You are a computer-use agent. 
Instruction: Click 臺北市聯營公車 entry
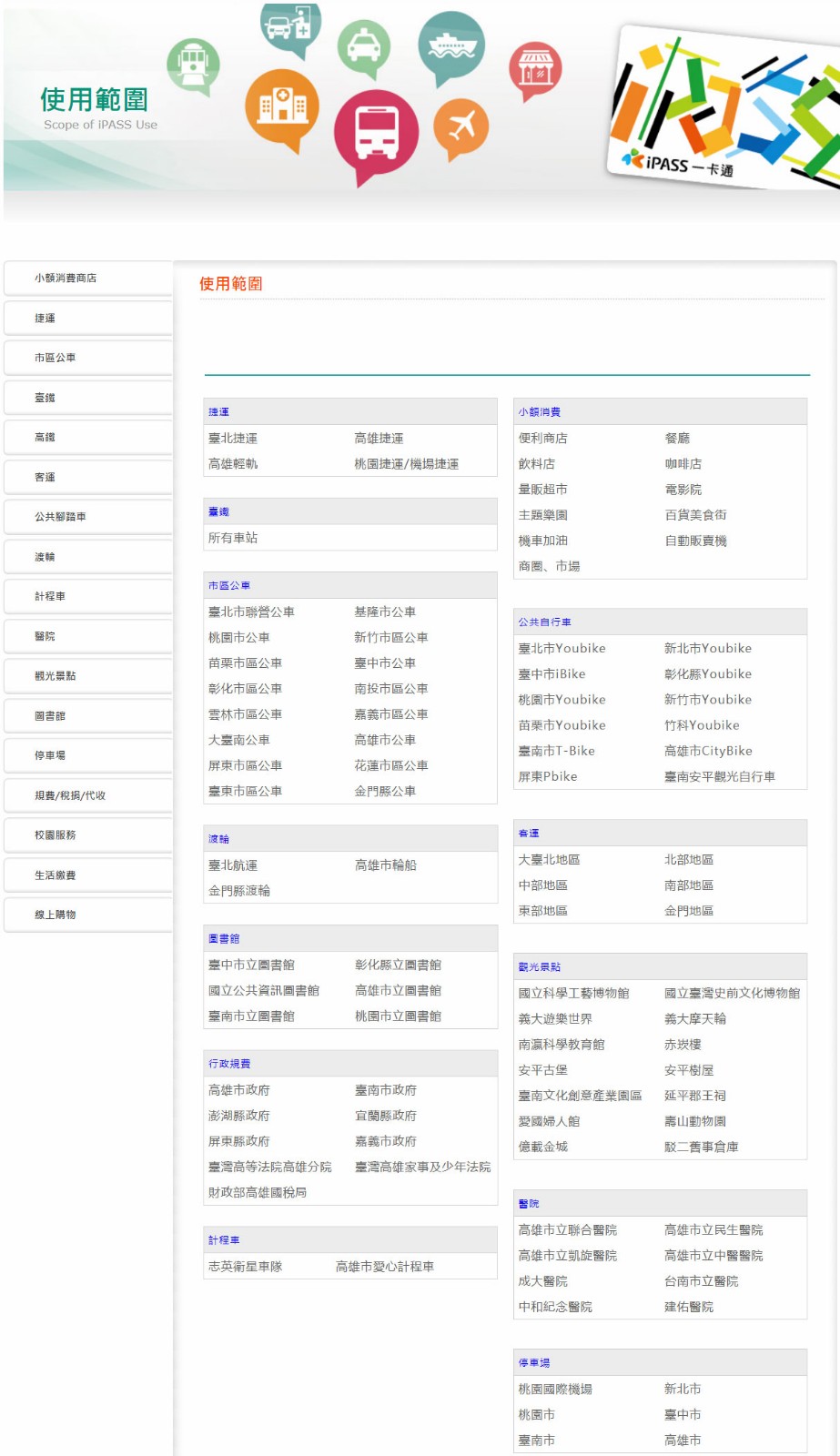251,612
